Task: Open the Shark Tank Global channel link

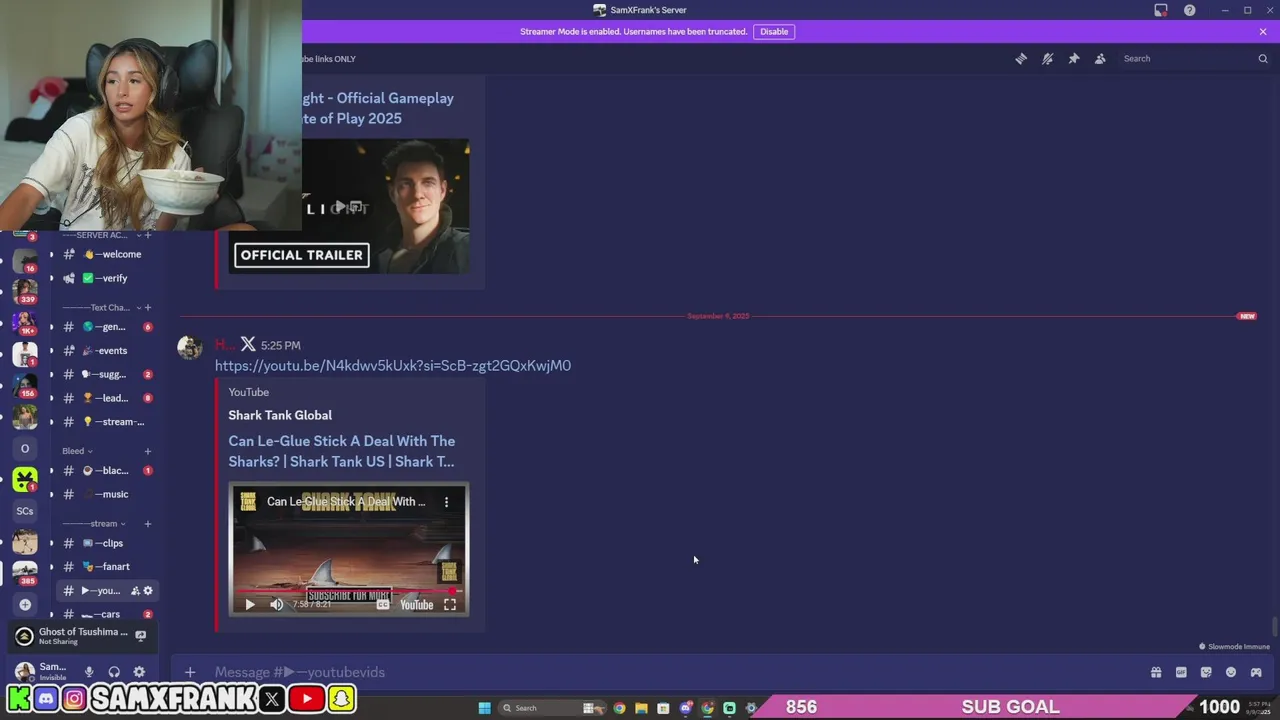Action: tap(280, 415)
